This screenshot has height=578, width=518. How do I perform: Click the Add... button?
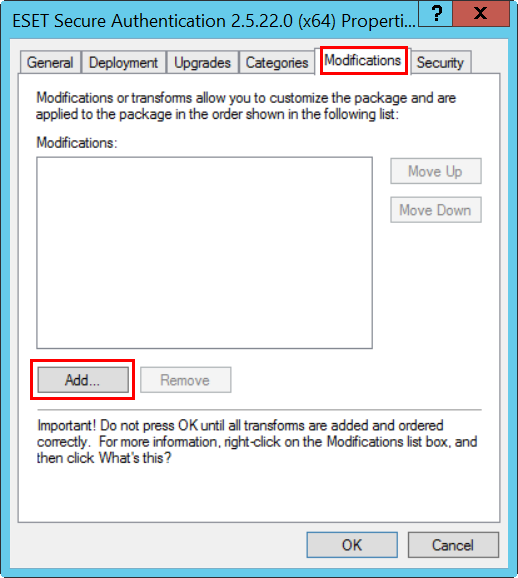pyautogui.click(x=83, y=380)
